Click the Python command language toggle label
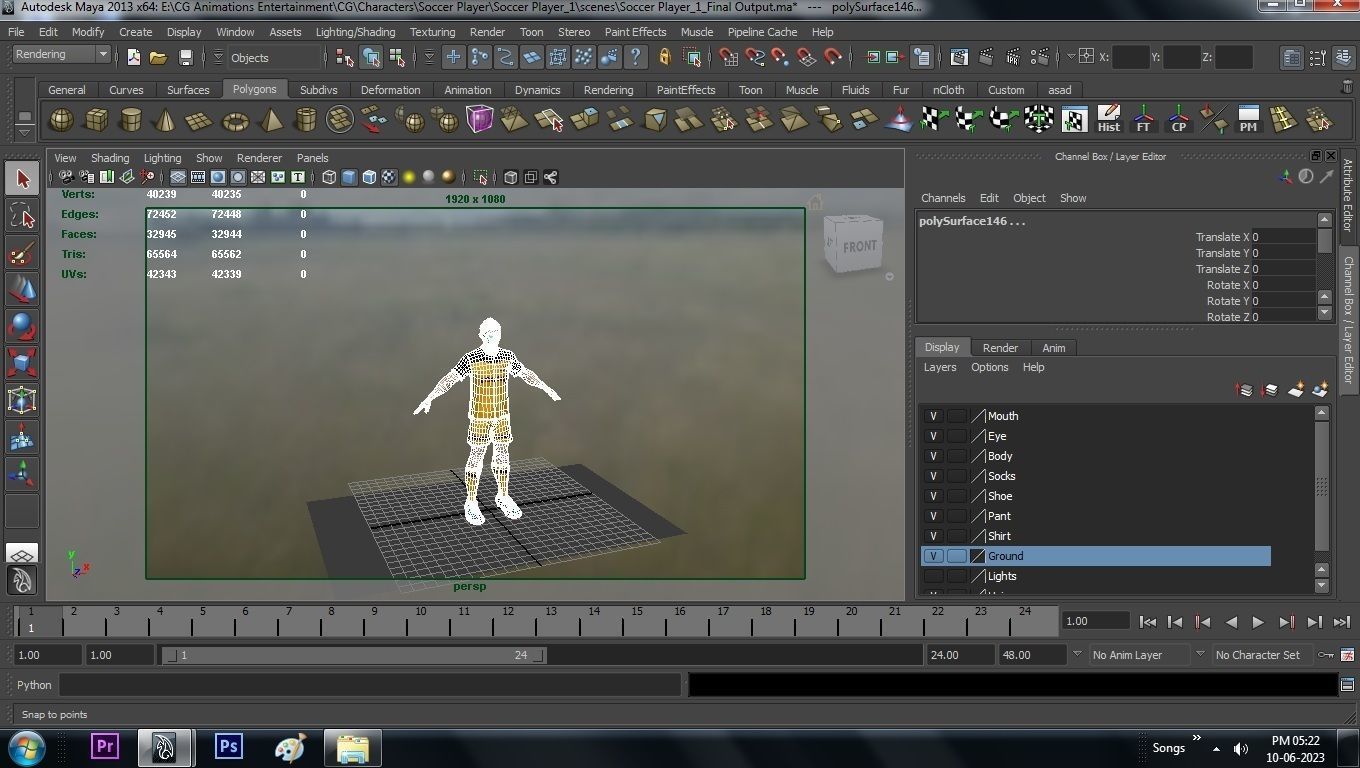This screenshot has width=1360, height=768. point(34,685)
